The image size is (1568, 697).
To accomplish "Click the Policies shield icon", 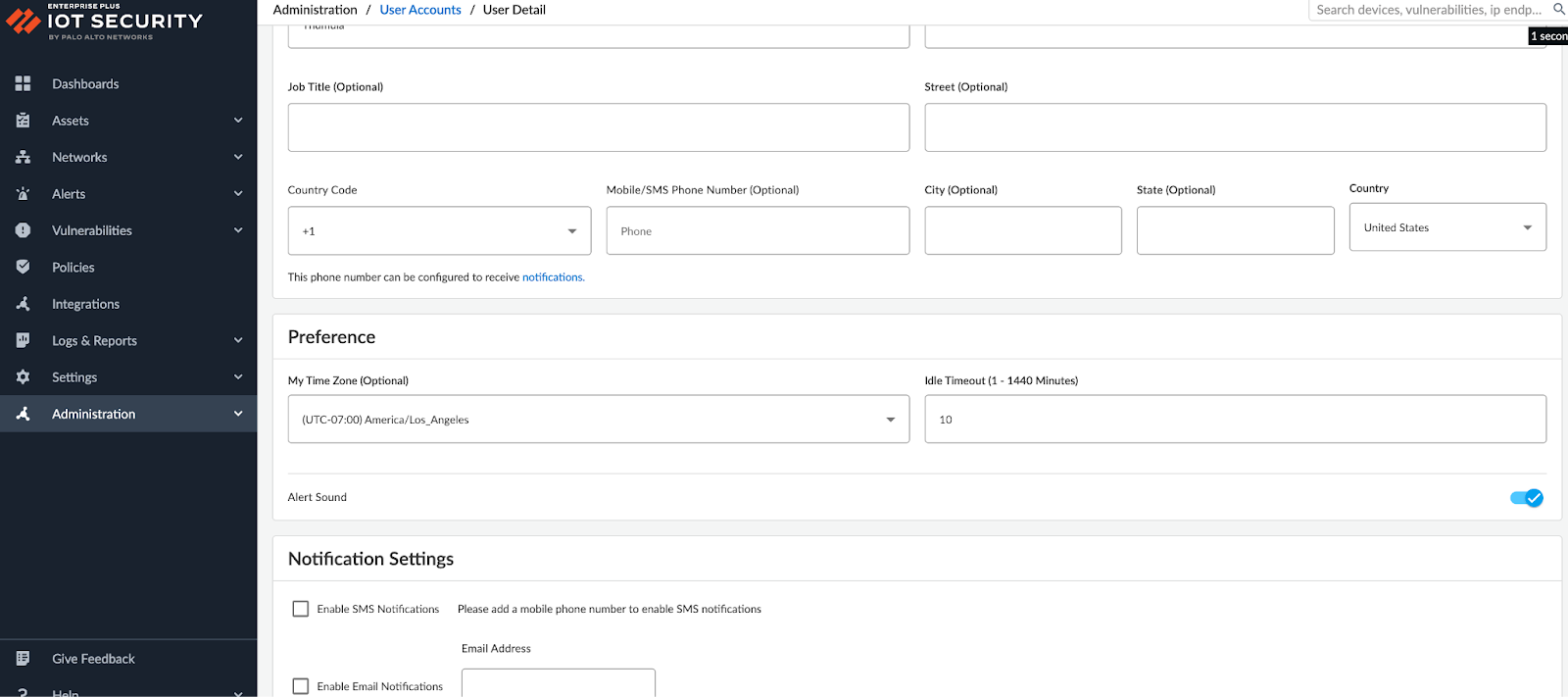I will coord(24,267).
